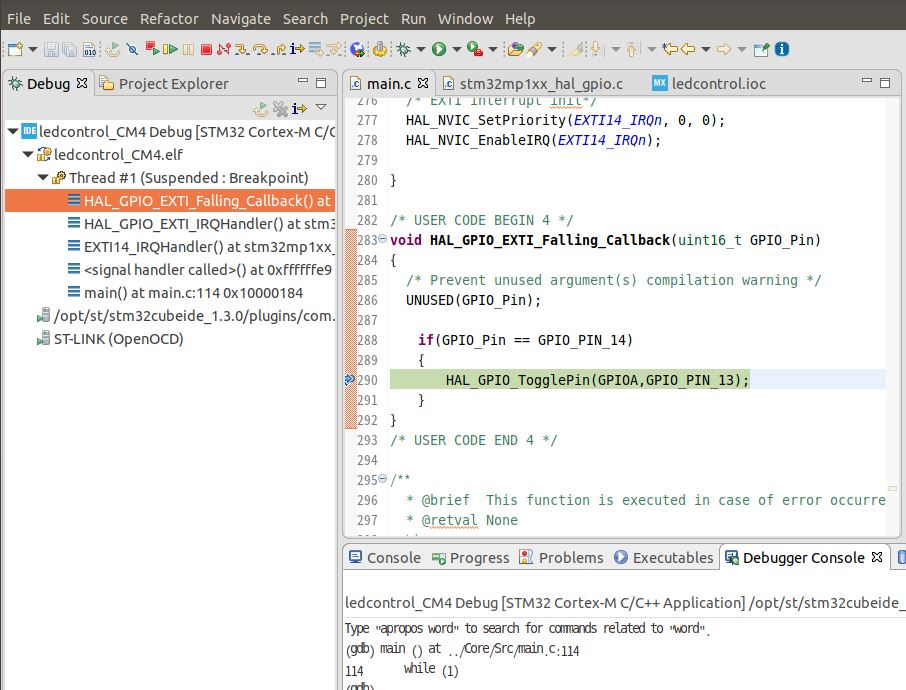Click the Pin Editor icon

tap(762, 49)
